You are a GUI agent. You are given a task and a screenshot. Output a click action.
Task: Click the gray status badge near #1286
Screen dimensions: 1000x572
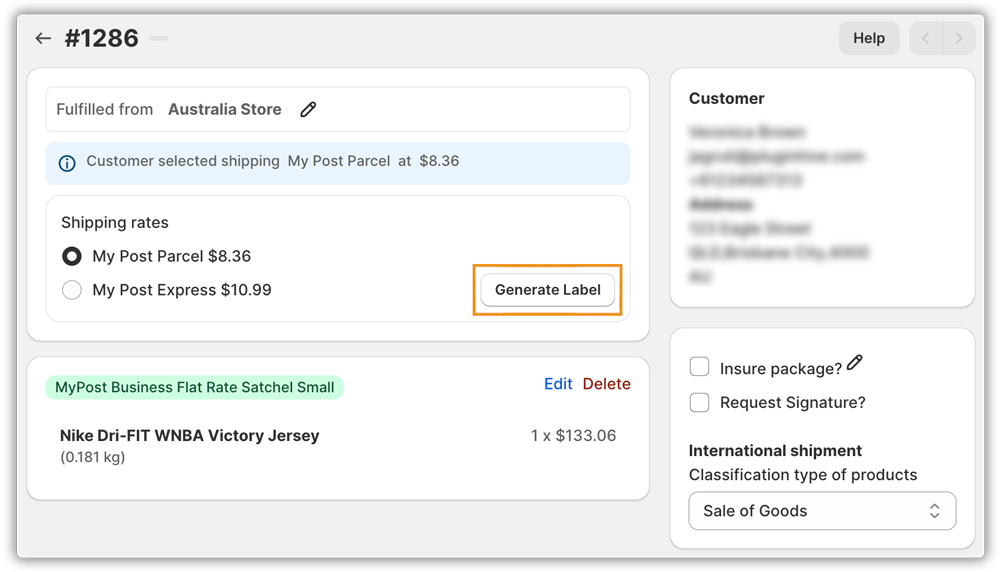pos(159,39)
